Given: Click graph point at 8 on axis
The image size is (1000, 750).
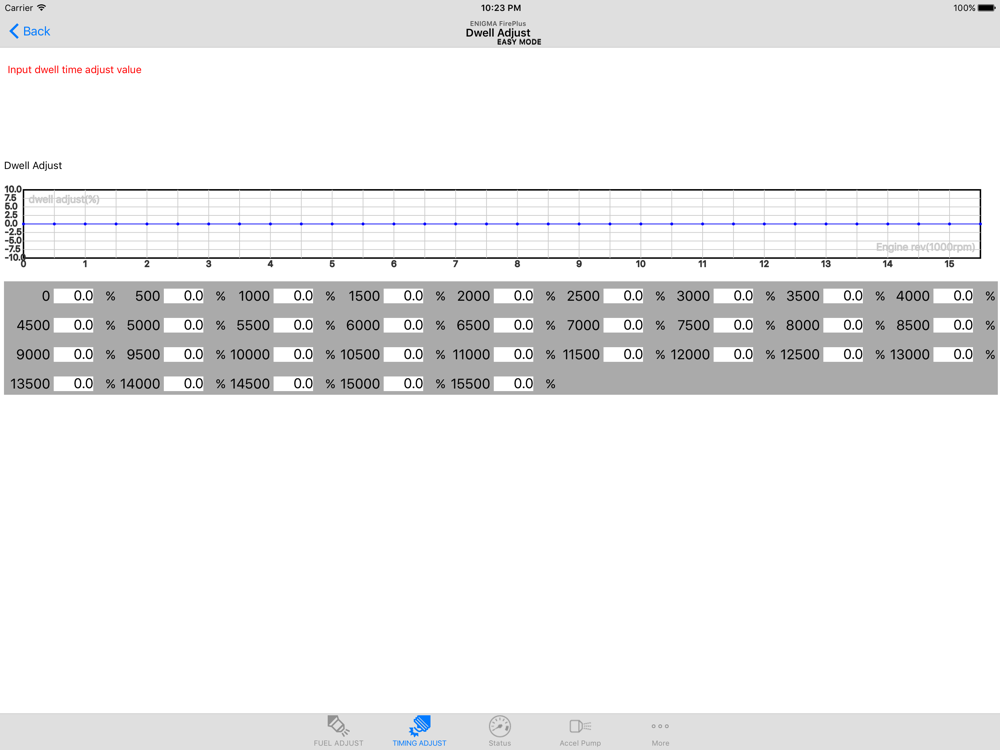Looking at the screenshot, I should click(x=517, y=224).
